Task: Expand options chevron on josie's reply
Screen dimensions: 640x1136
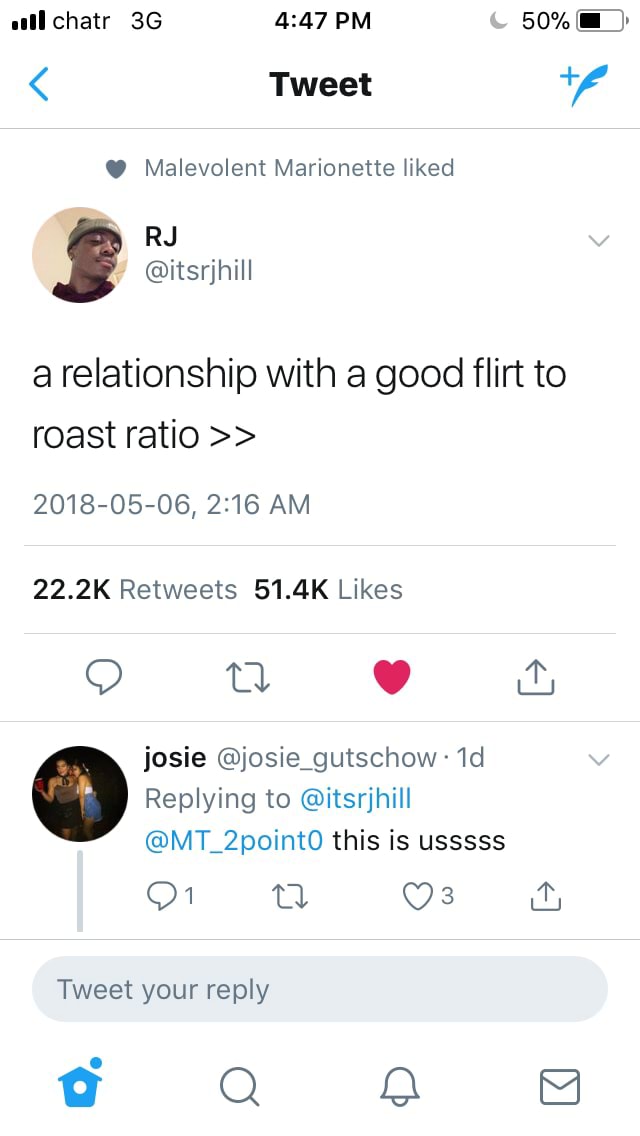Action: coord(598,760)
